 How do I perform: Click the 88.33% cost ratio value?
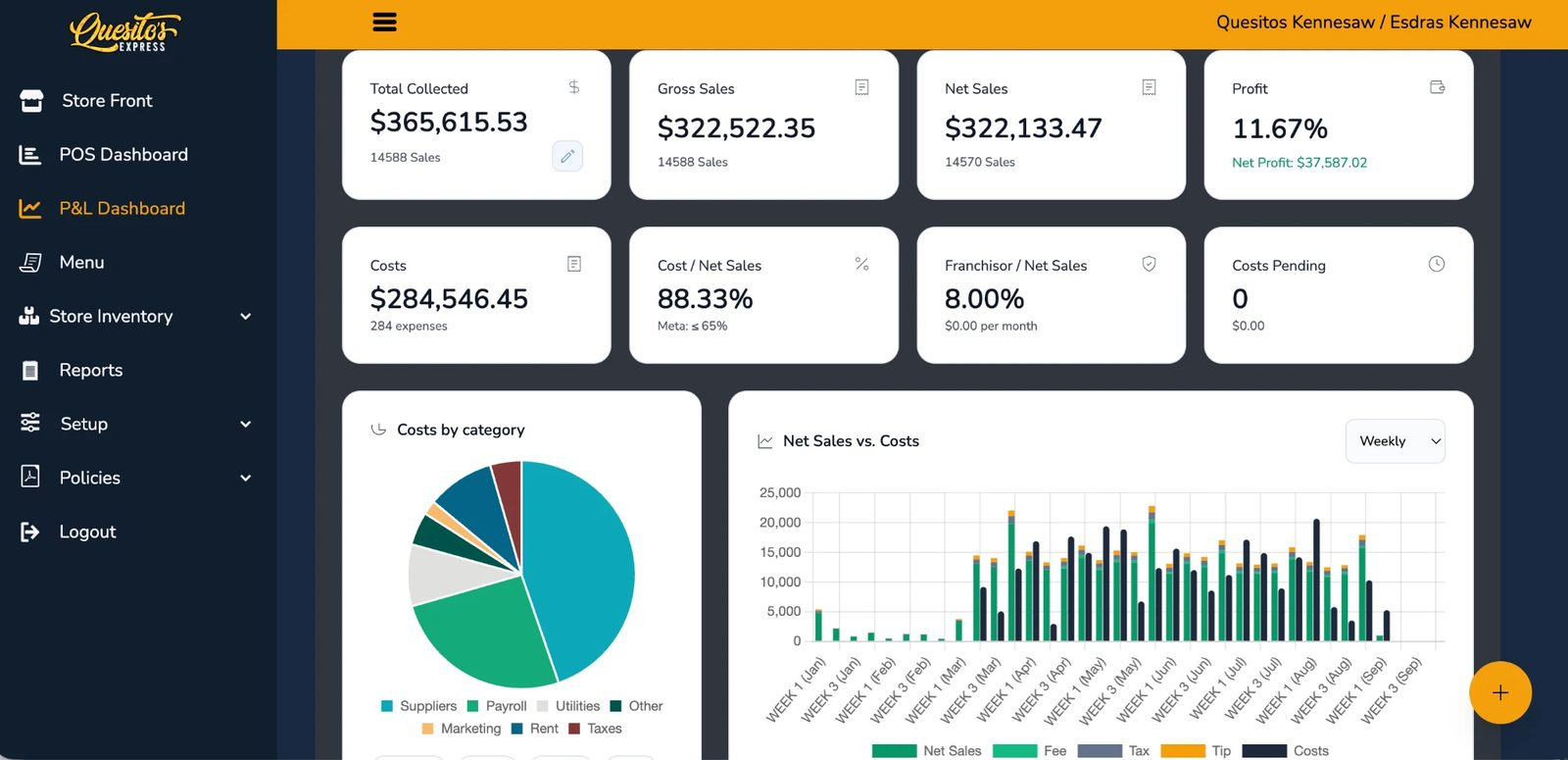(x=706, y=298)
